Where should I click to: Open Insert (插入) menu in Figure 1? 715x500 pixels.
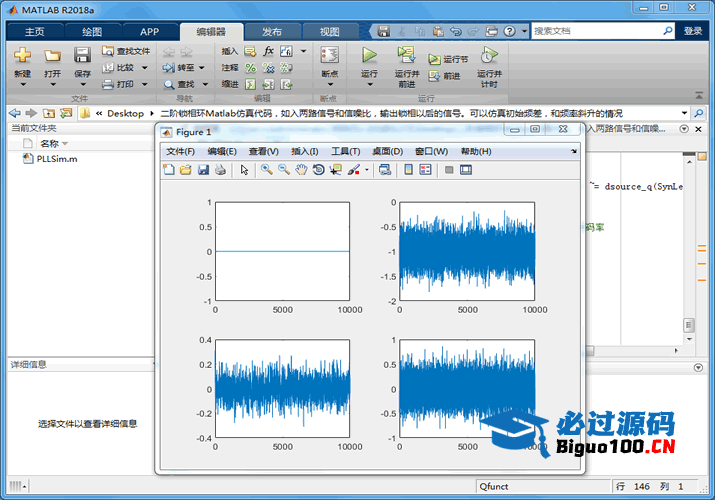click(x=305, y=151)
